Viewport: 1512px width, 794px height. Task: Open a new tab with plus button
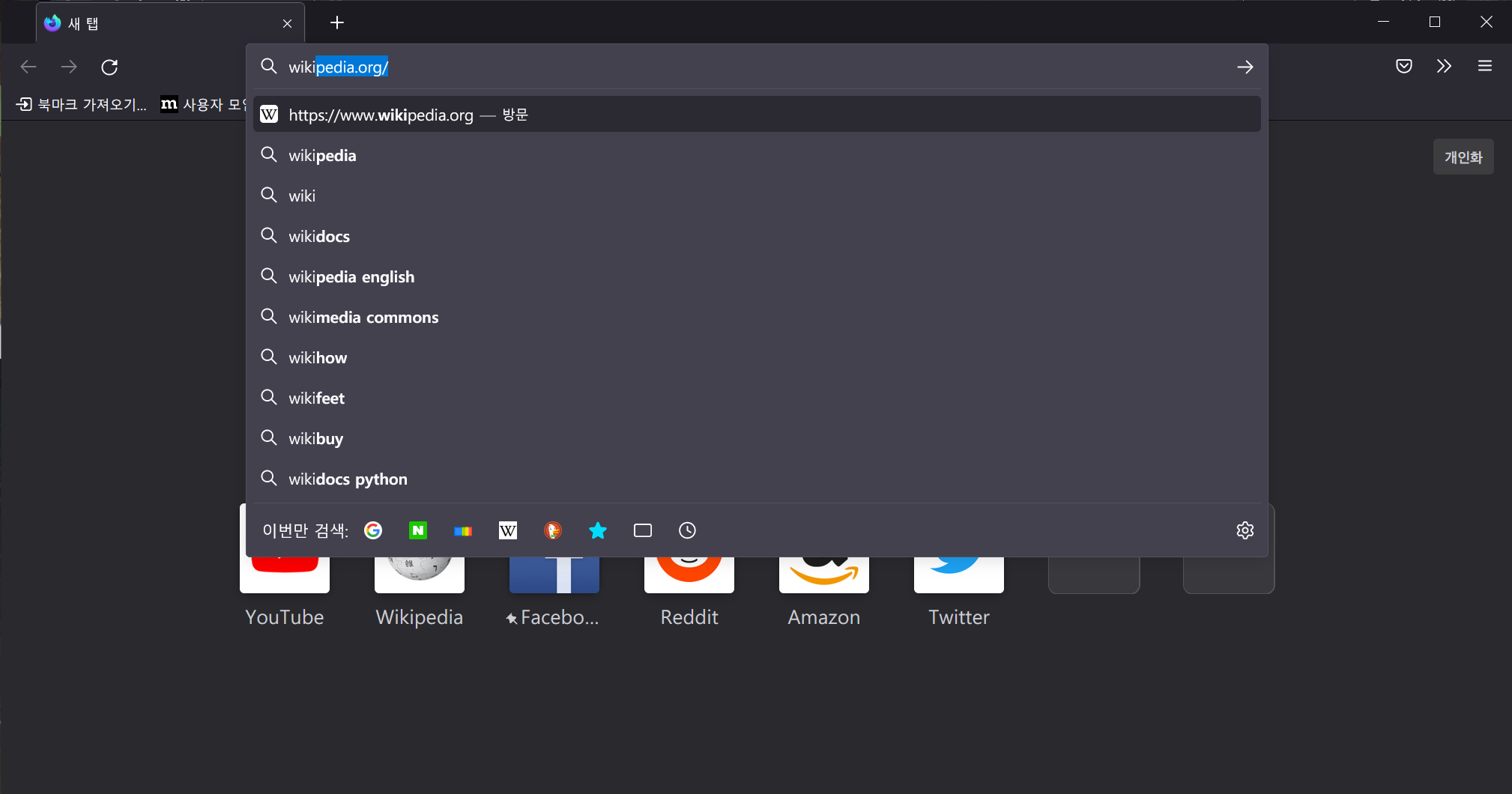(x=337, y=22)
